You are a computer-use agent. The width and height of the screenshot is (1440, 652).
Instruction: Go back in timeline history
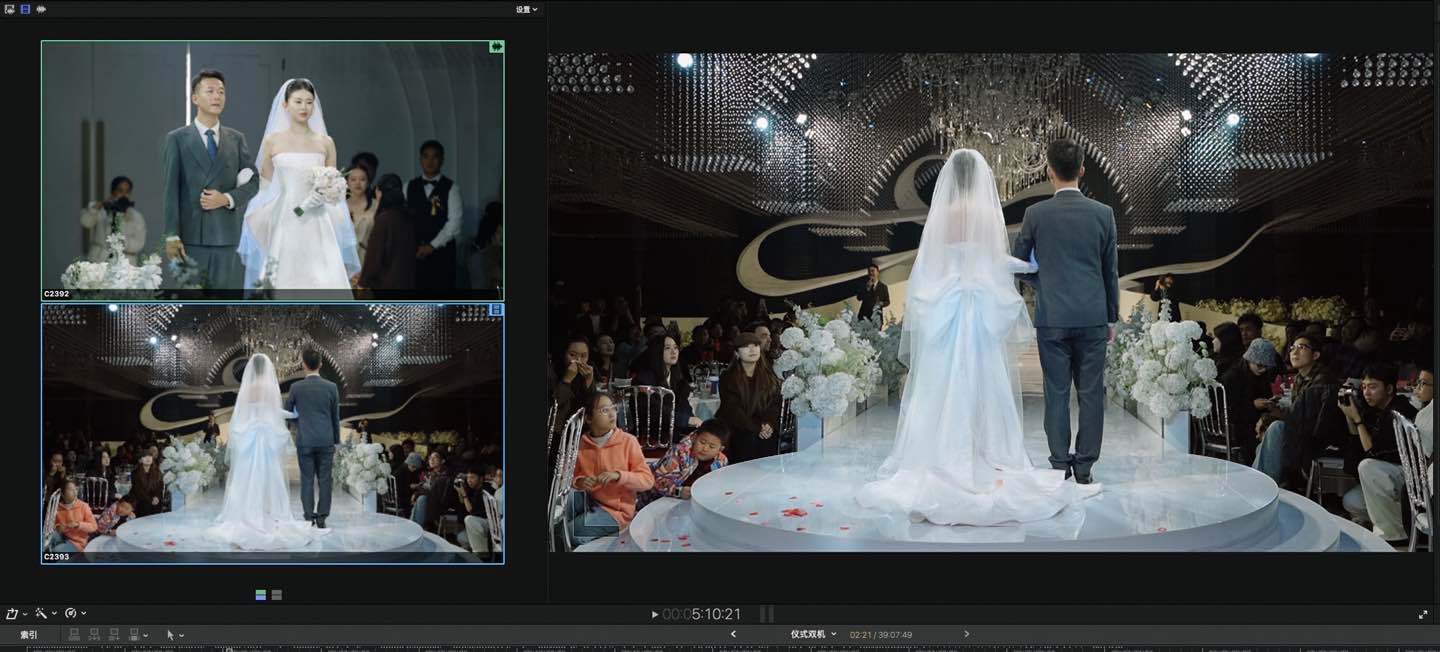[x=733, y=634]
